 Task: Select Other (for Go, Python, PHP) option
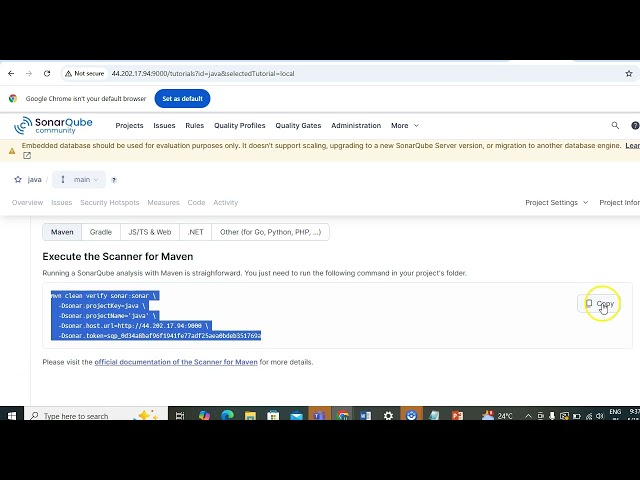click(270, 232)
